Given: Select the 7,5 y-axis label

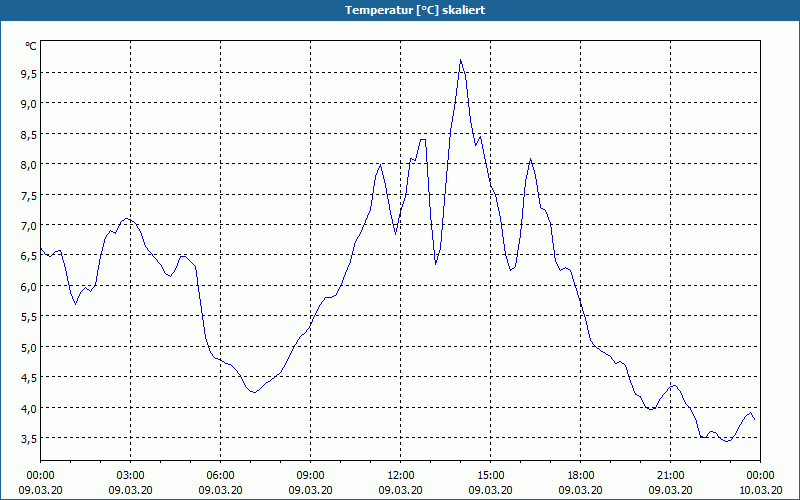Looking at the screenshot, I should pyautogui.click(x=28, y=195).
